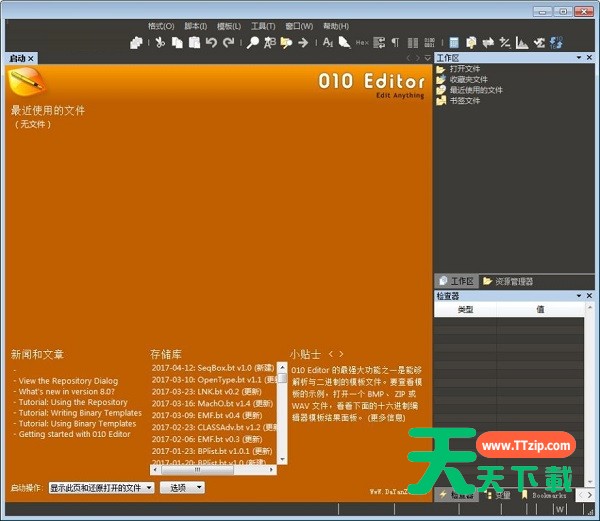This screenshot has width=600, height=521.
Task: Open tab list dropdown triangle above editor
Action: click(427, 58)
